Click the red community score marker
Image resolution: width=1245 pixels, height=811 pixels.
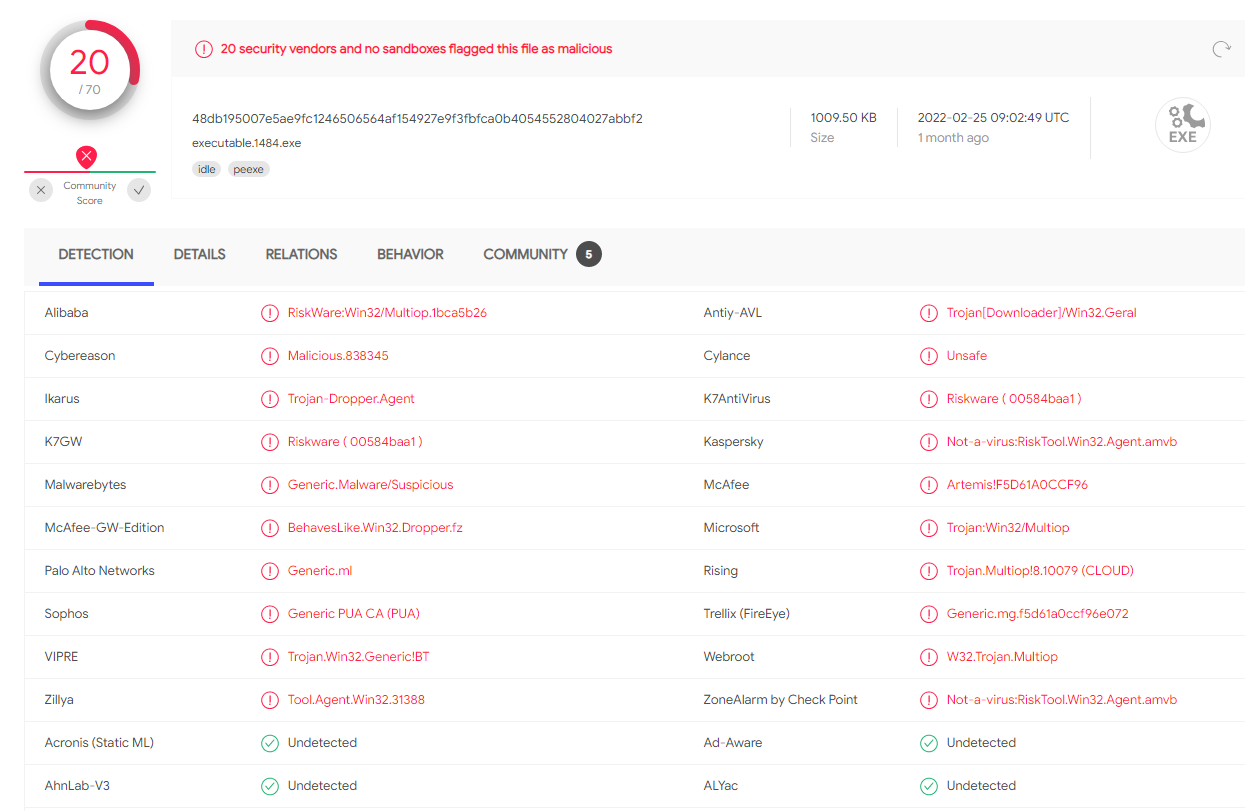87,158
